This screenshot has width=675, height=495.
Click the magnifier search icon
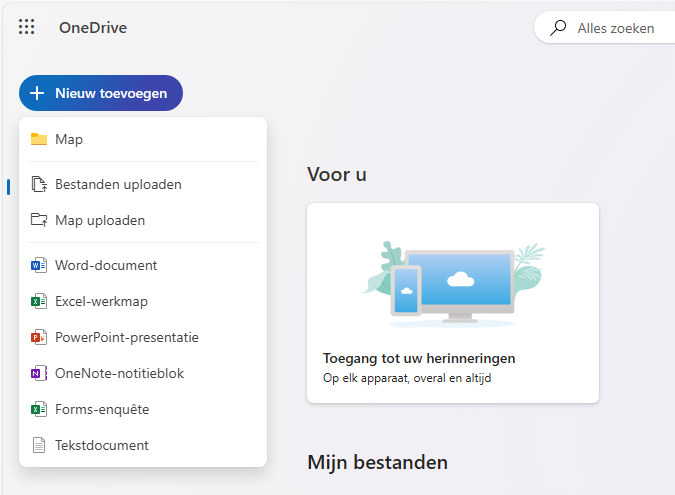click(558, 28)
